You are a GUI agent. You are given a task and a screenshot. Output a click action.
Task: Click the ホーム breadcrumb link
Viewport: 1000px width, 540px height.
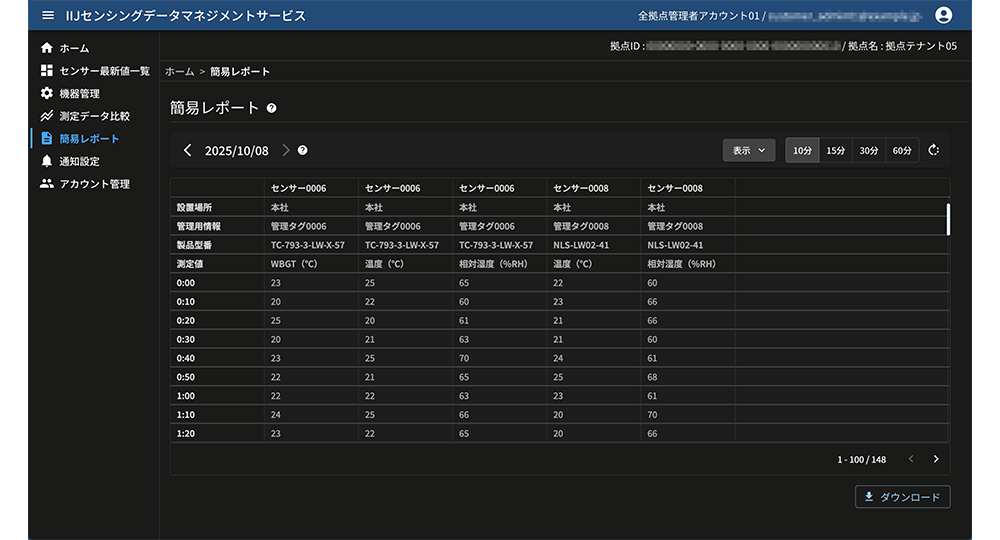coord(180,72)
